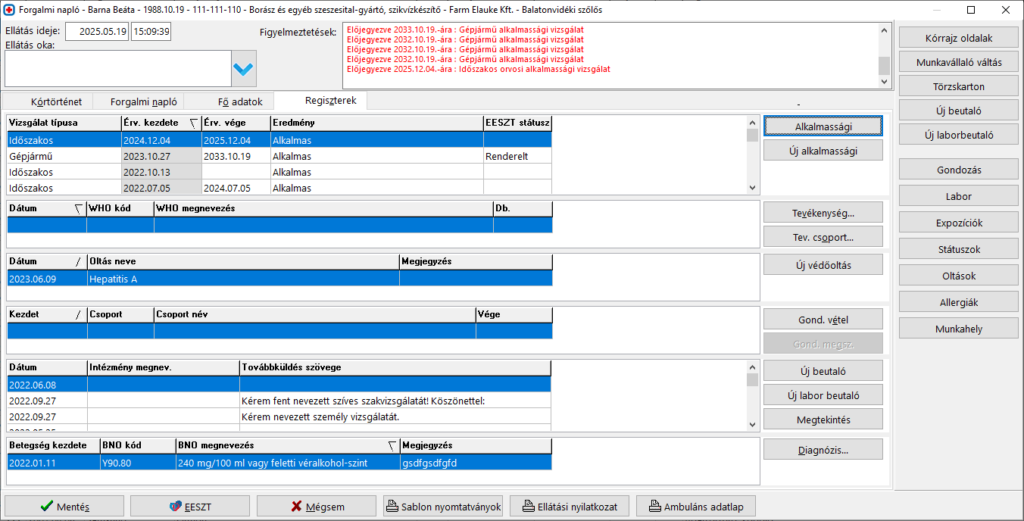Click the Mentés save button with green checkmark
This screenshot has height=521, width=1024.
[x=66, y=506]
